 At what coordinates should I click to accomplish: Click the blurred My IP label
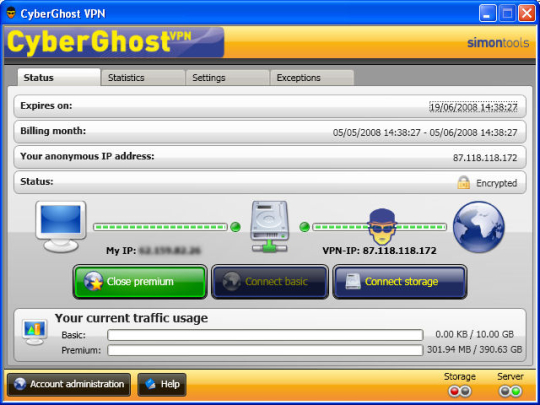click(153, 250)
